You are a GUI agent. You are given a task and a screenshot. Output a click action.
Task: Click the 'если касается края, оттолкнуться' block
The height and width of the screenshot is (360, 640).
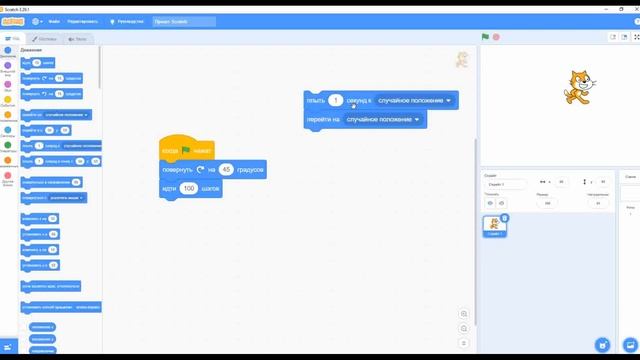click(51, 286)
